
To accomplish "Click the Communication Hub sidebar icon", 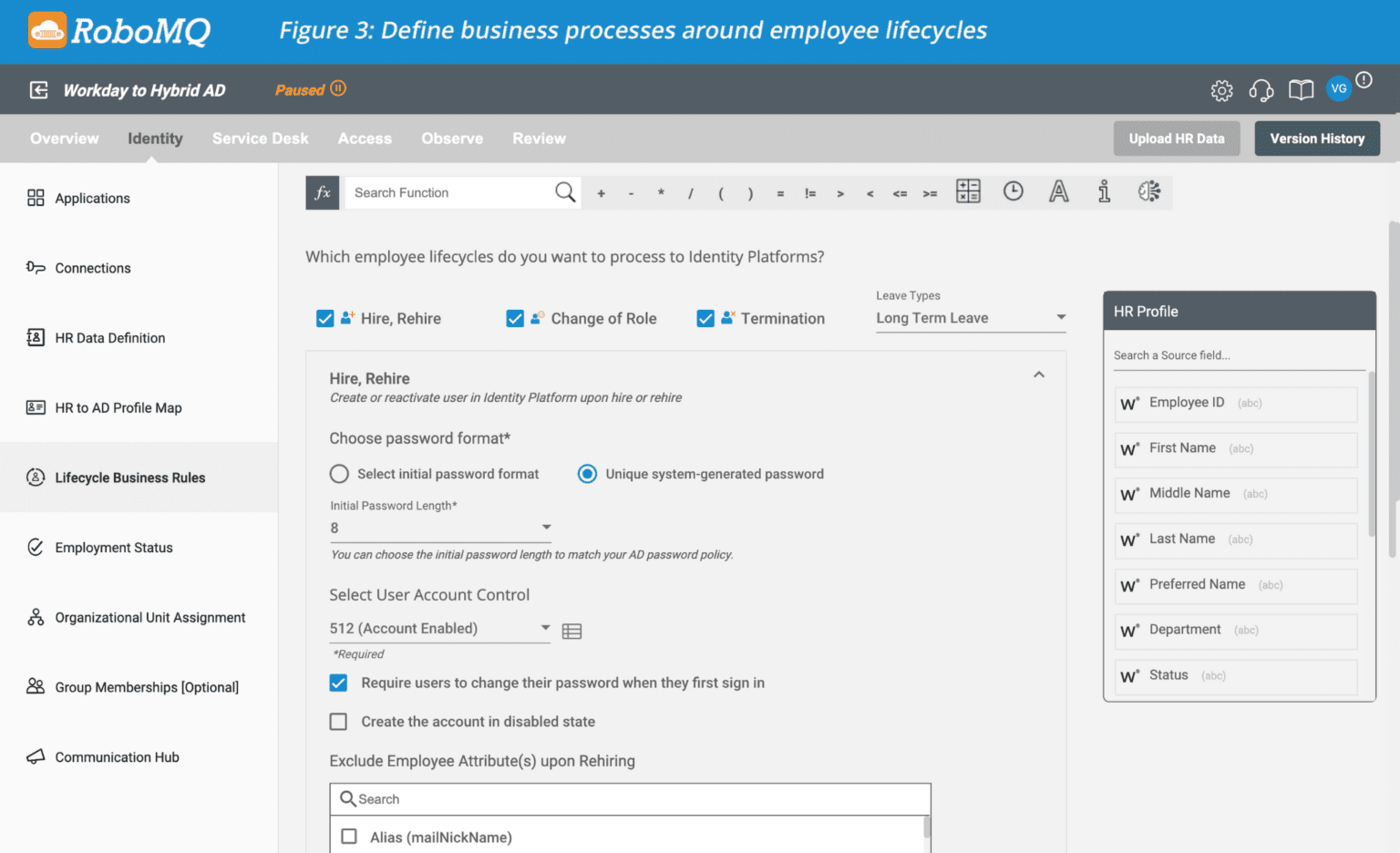I will pyautogui.click(x=36, y=756).
